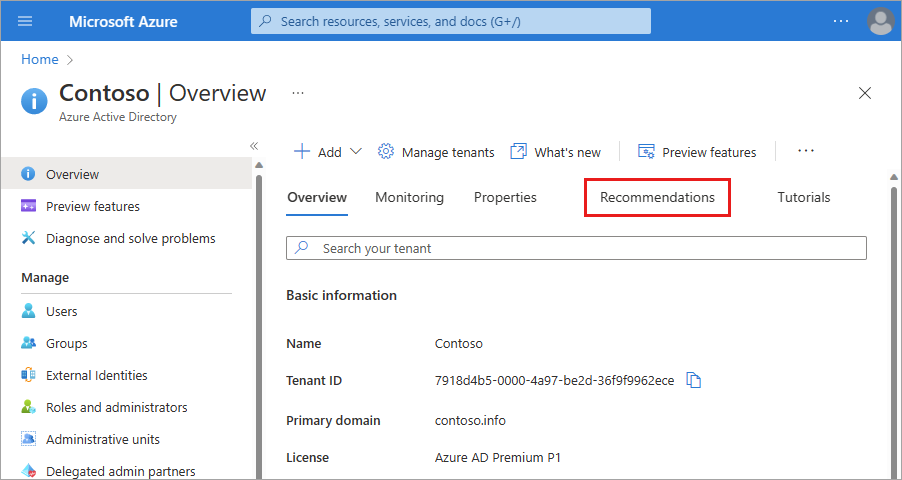Click the Microsoft Azure brand link
902x480 pixels.
123,22
